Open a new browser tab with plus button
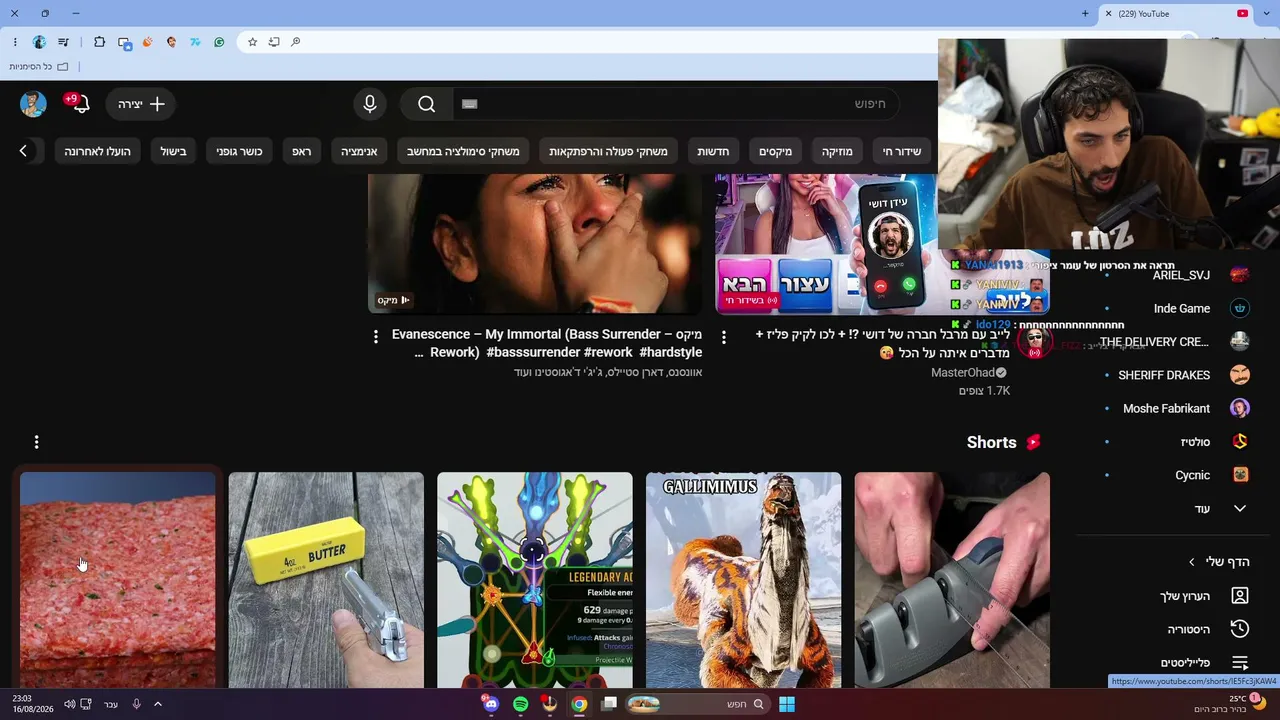Viewport: 1280px width, 720px height. [1085, 14]
